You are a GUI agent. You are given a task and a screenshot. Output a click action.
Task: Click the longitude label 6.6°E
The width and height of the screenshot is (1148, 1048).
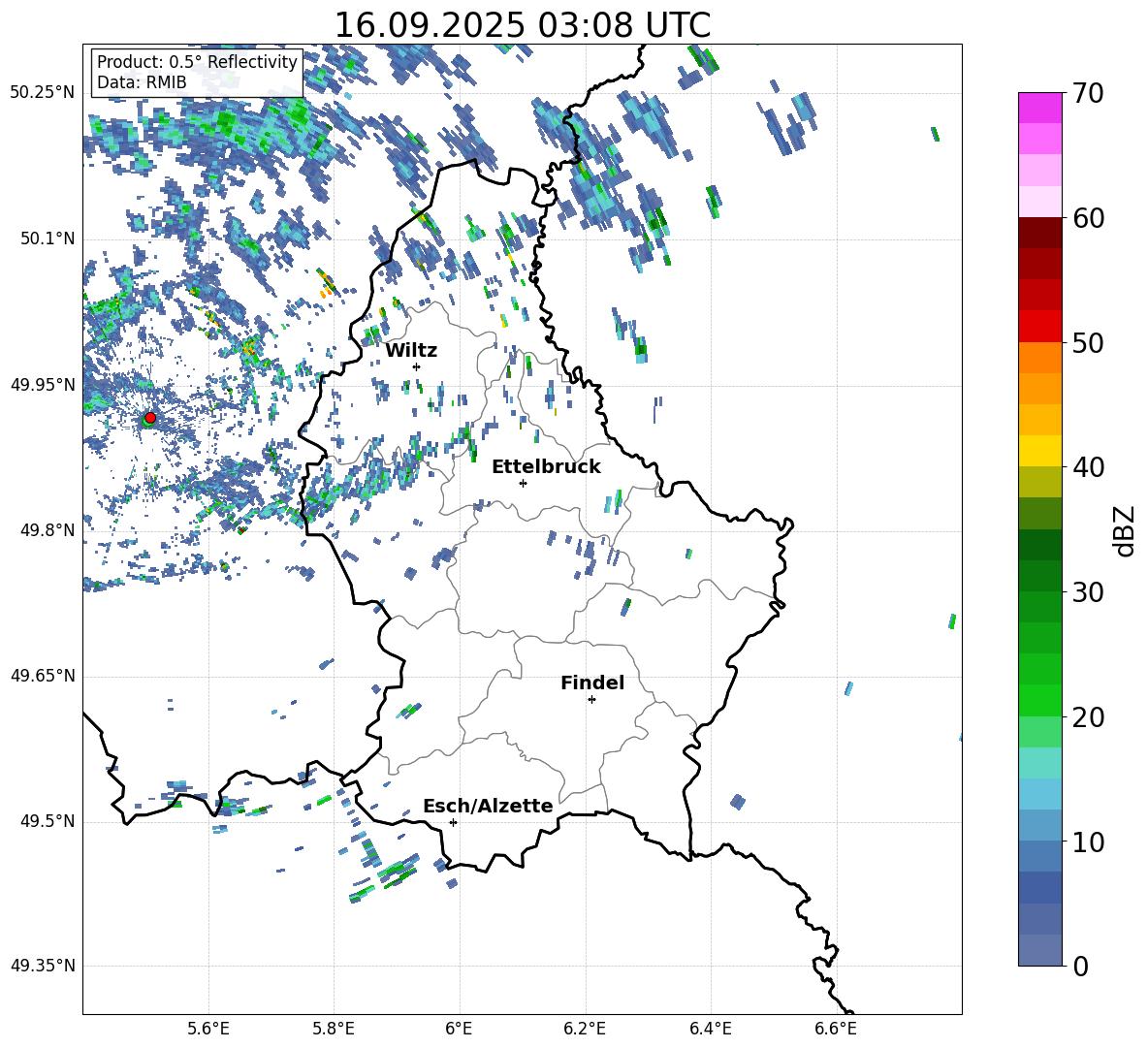pos(836,1029)
